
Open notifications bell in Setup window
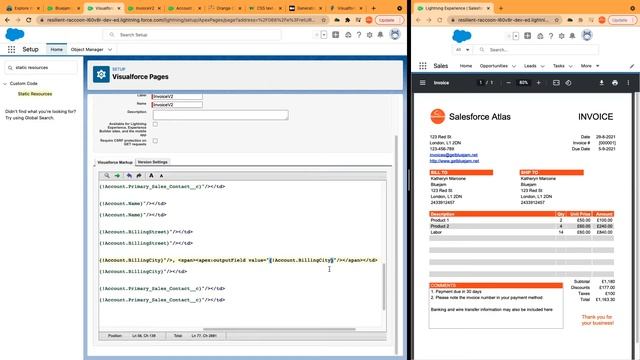pos(380,35)
